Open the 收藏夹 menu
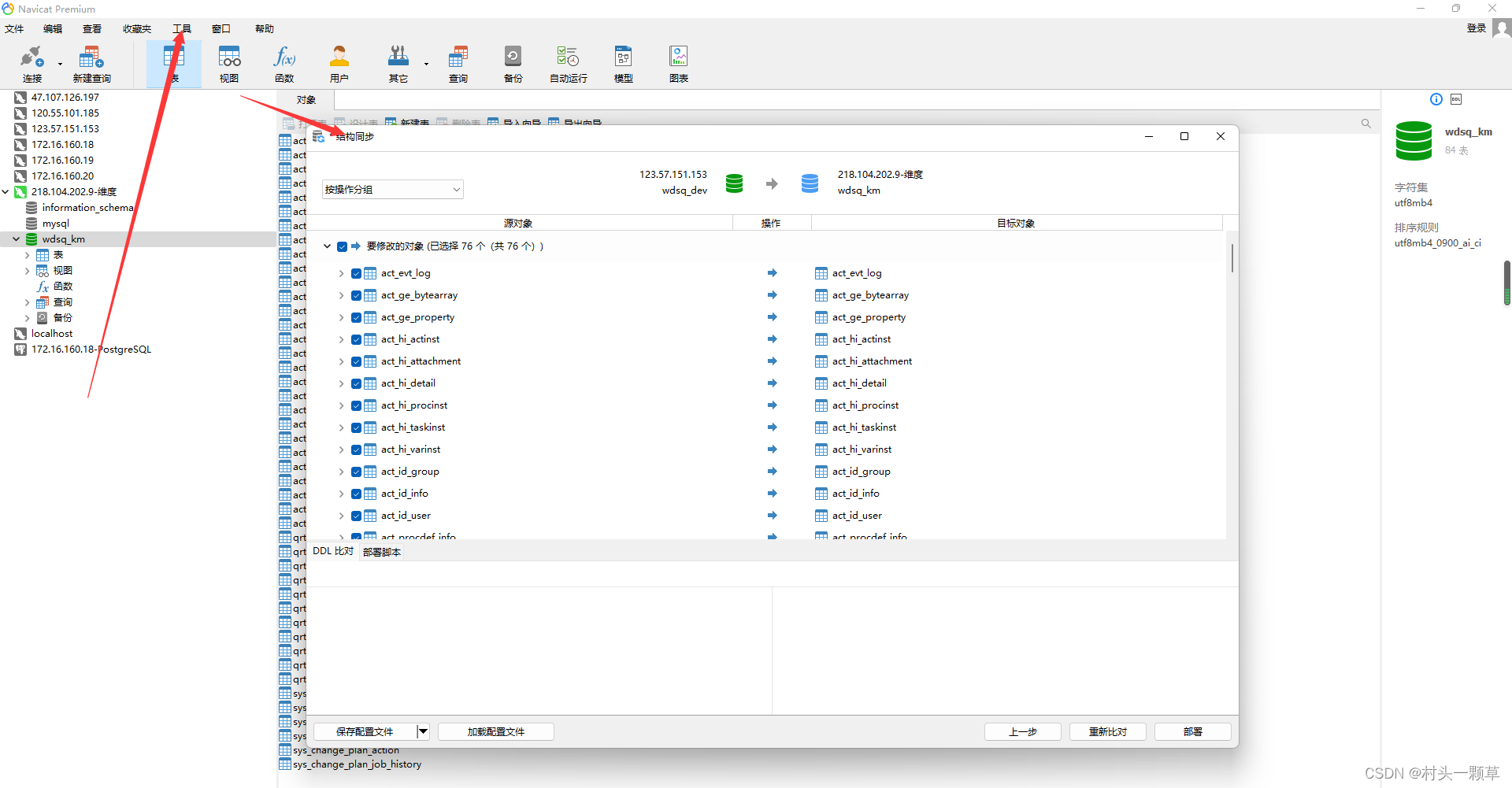 (137, 29)
